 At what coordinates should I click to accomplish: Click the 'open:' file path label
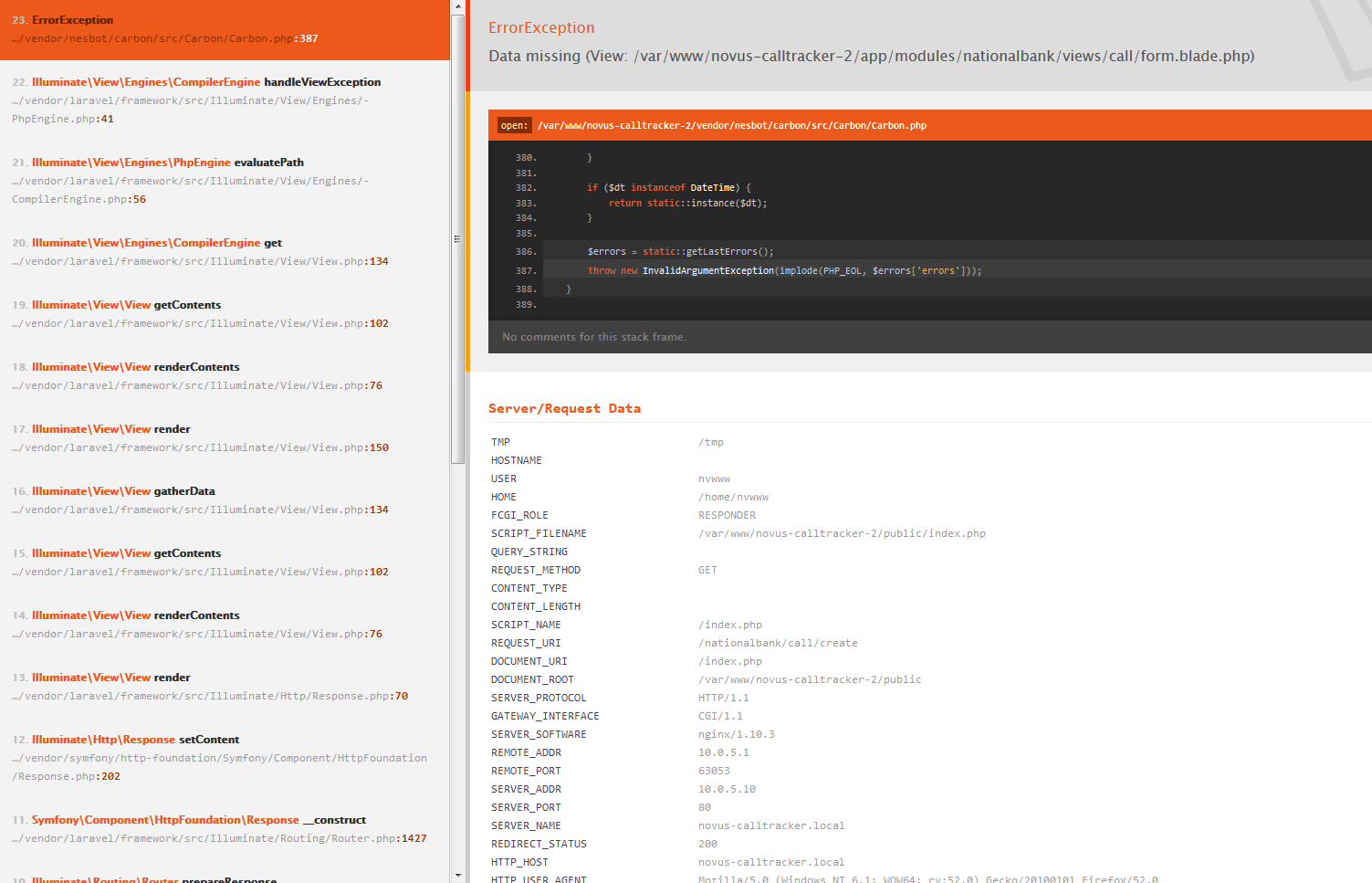514,125
